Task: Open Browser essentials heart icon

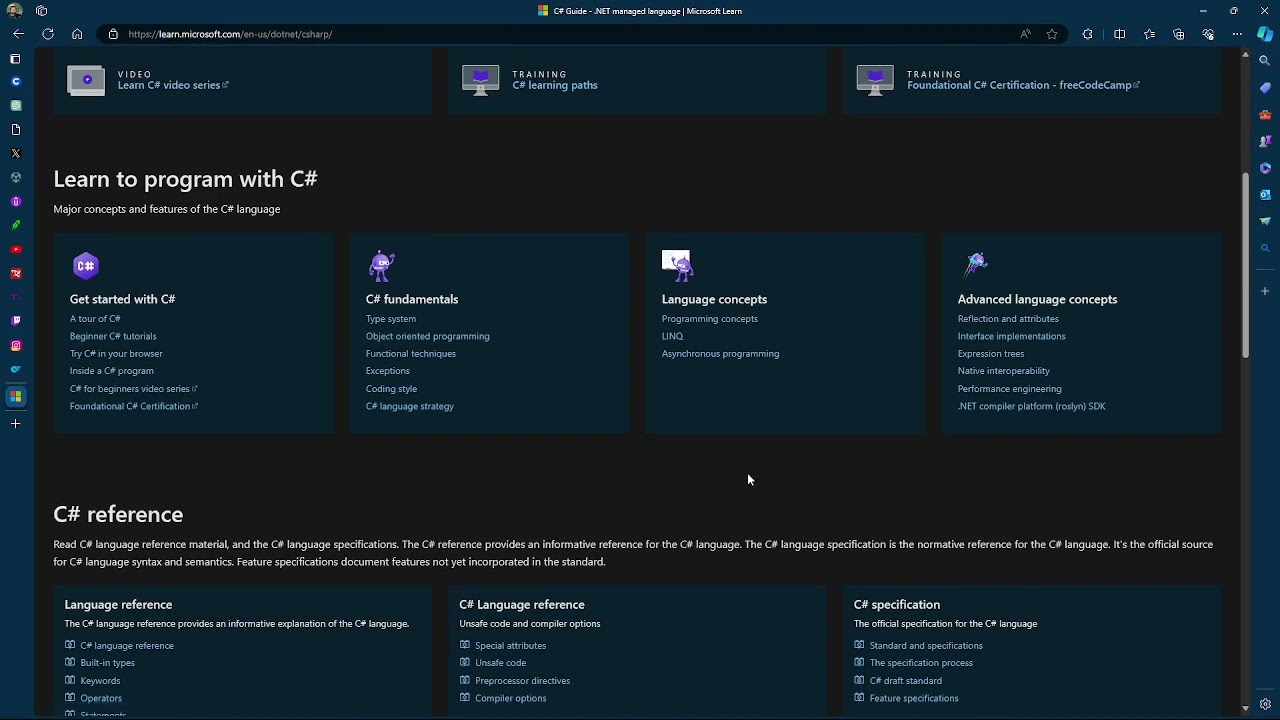Action: click(x=1208, y=34)
